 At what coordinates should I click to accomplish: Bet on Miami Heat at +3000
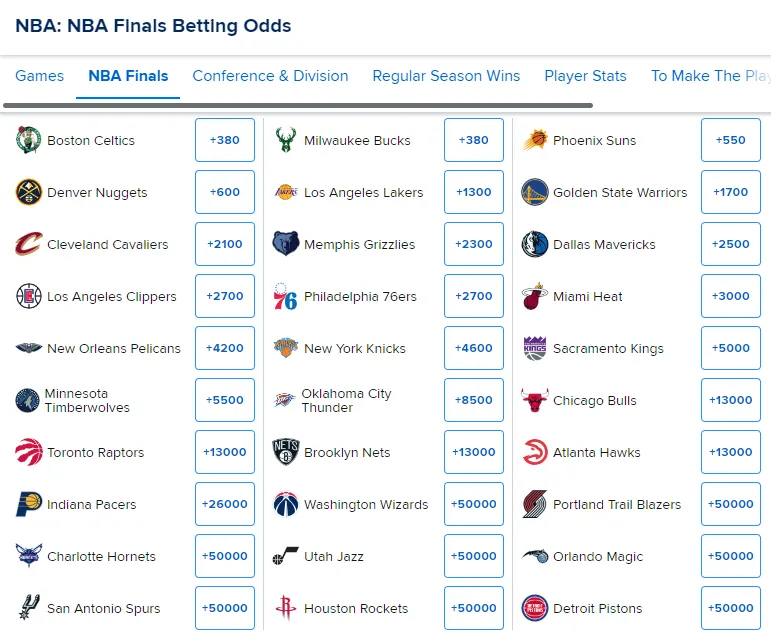[730, 296]
